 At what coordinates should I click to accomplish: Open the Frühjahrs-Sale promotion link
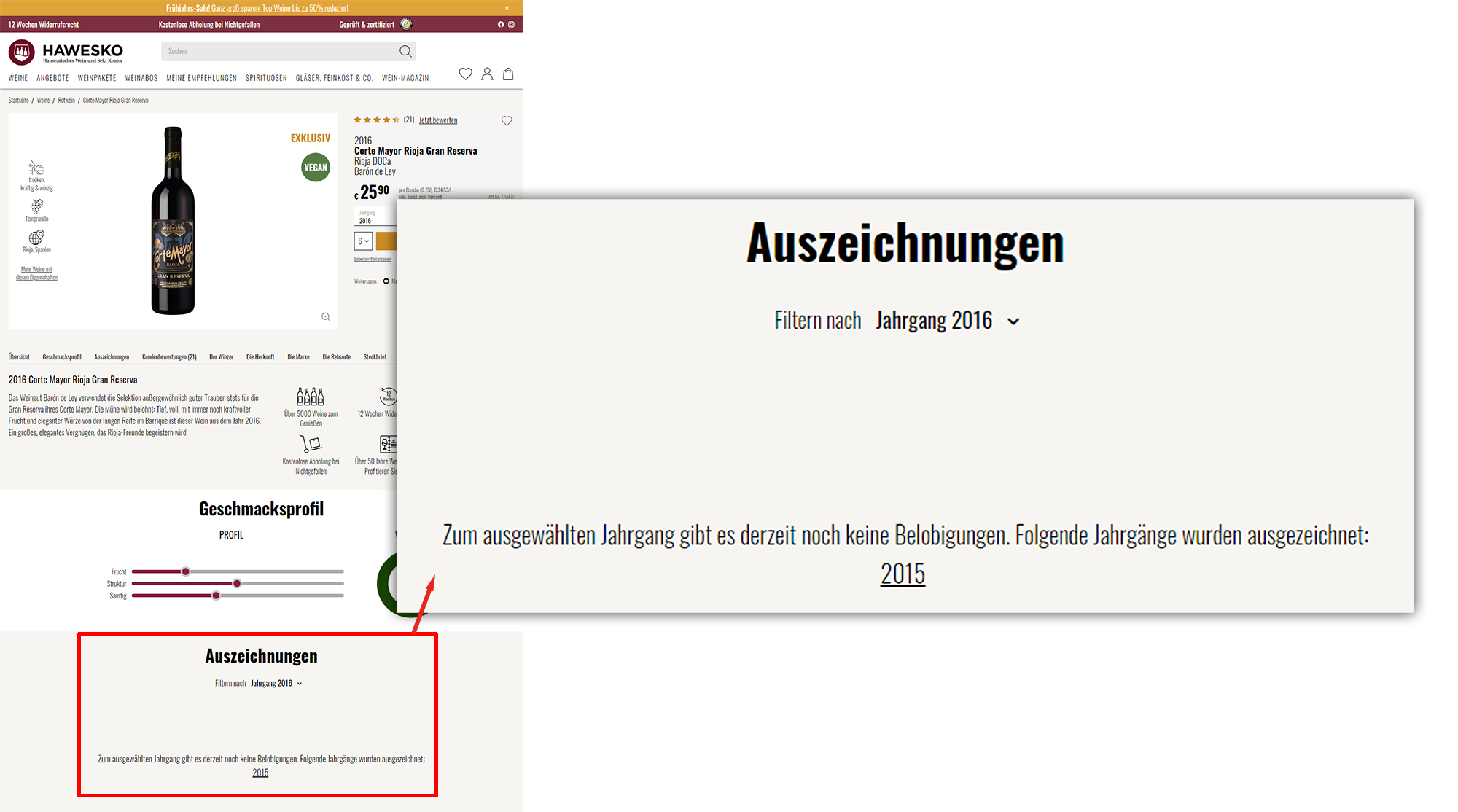[x=257, y=8]
